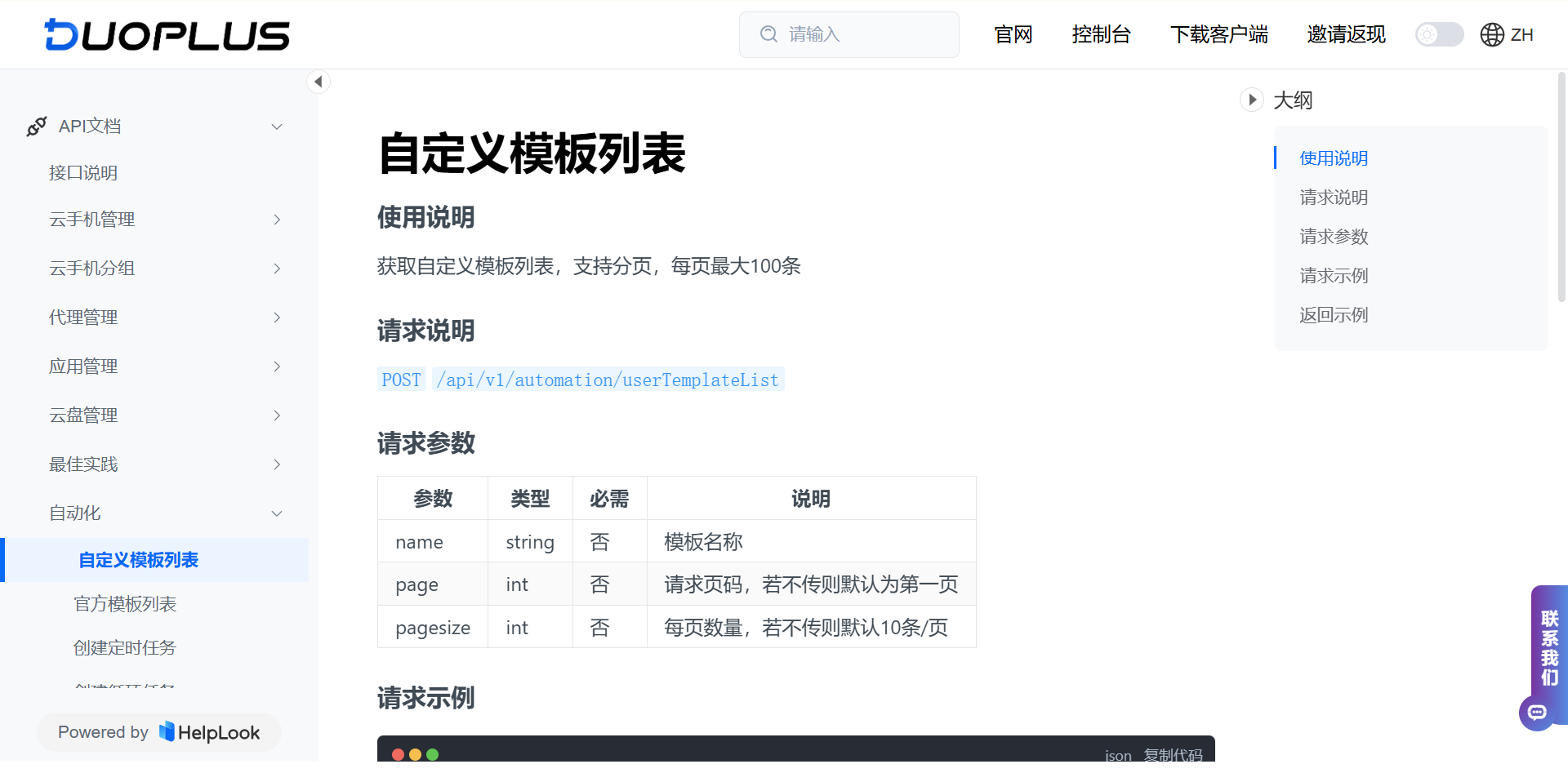Image resolution: width=1568 pixels, height=773 pixels.
Task: Click the /api/v1/automation/userTemplateList path
Action: pyautogui.click(x=608, y=380)
